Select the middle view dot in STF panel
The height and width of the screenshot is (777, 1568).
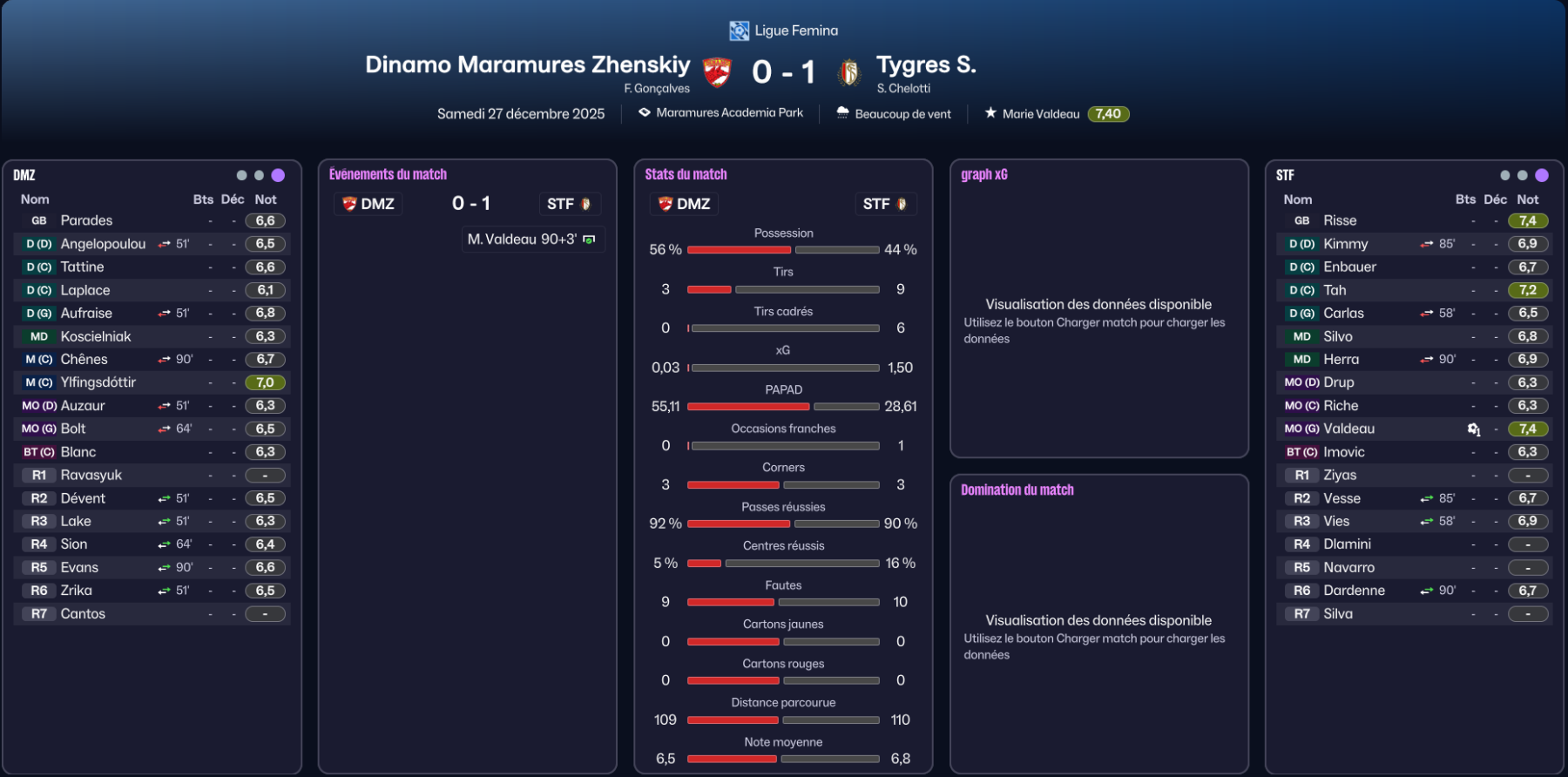[1522, 175]
